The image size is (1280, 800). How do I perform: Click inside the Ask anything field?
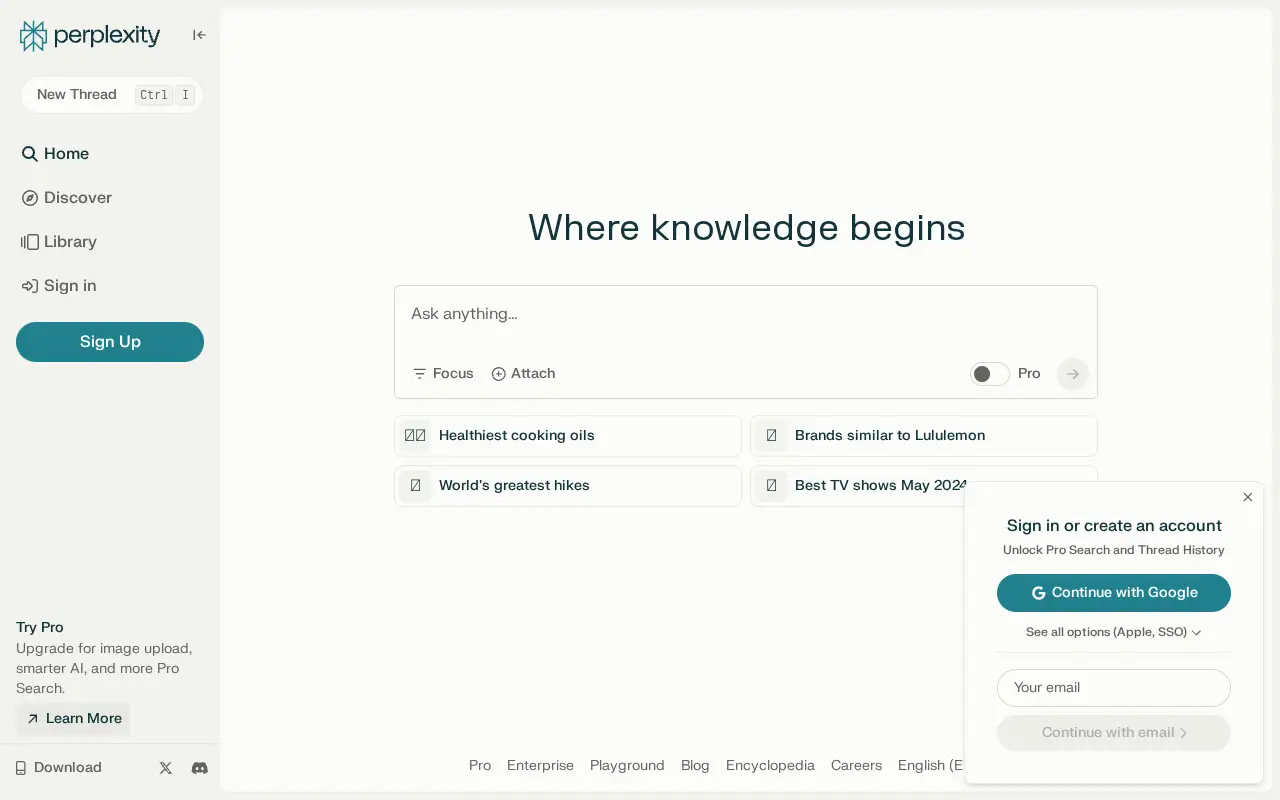(x=746, y=314)
